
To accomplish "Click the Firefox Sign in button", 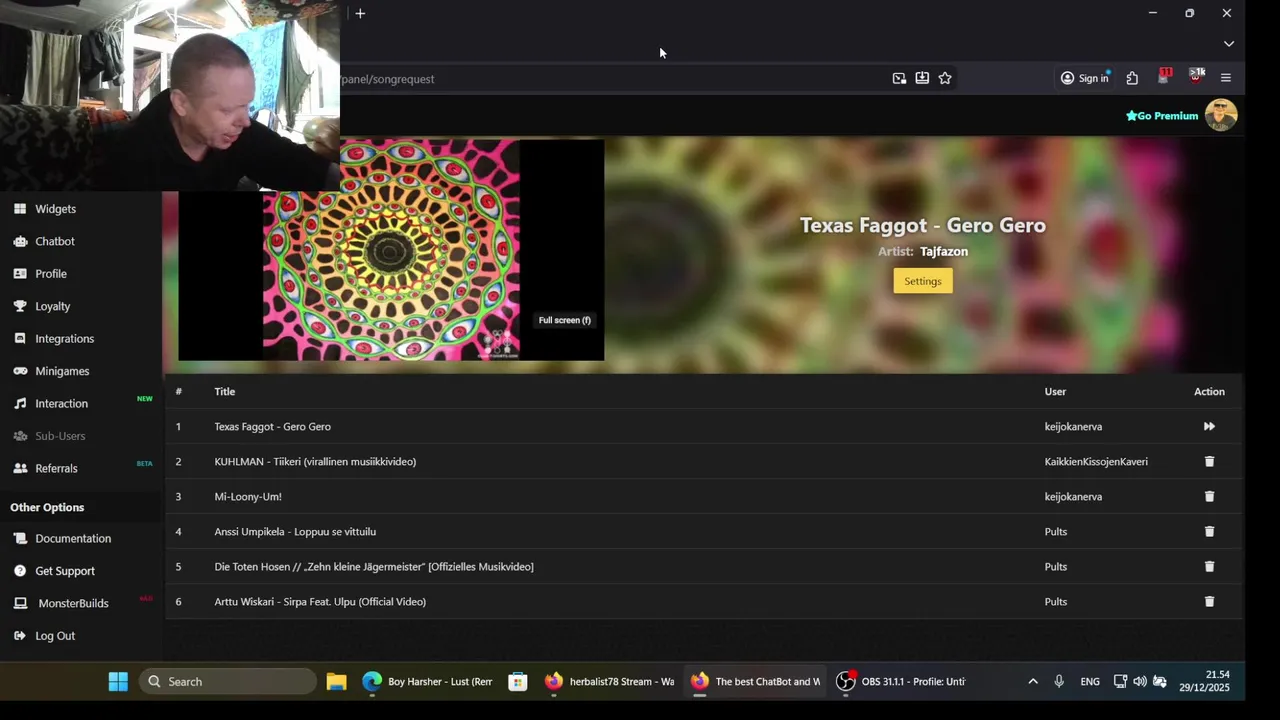I will pyautogui.click(x=1085, y=78).
